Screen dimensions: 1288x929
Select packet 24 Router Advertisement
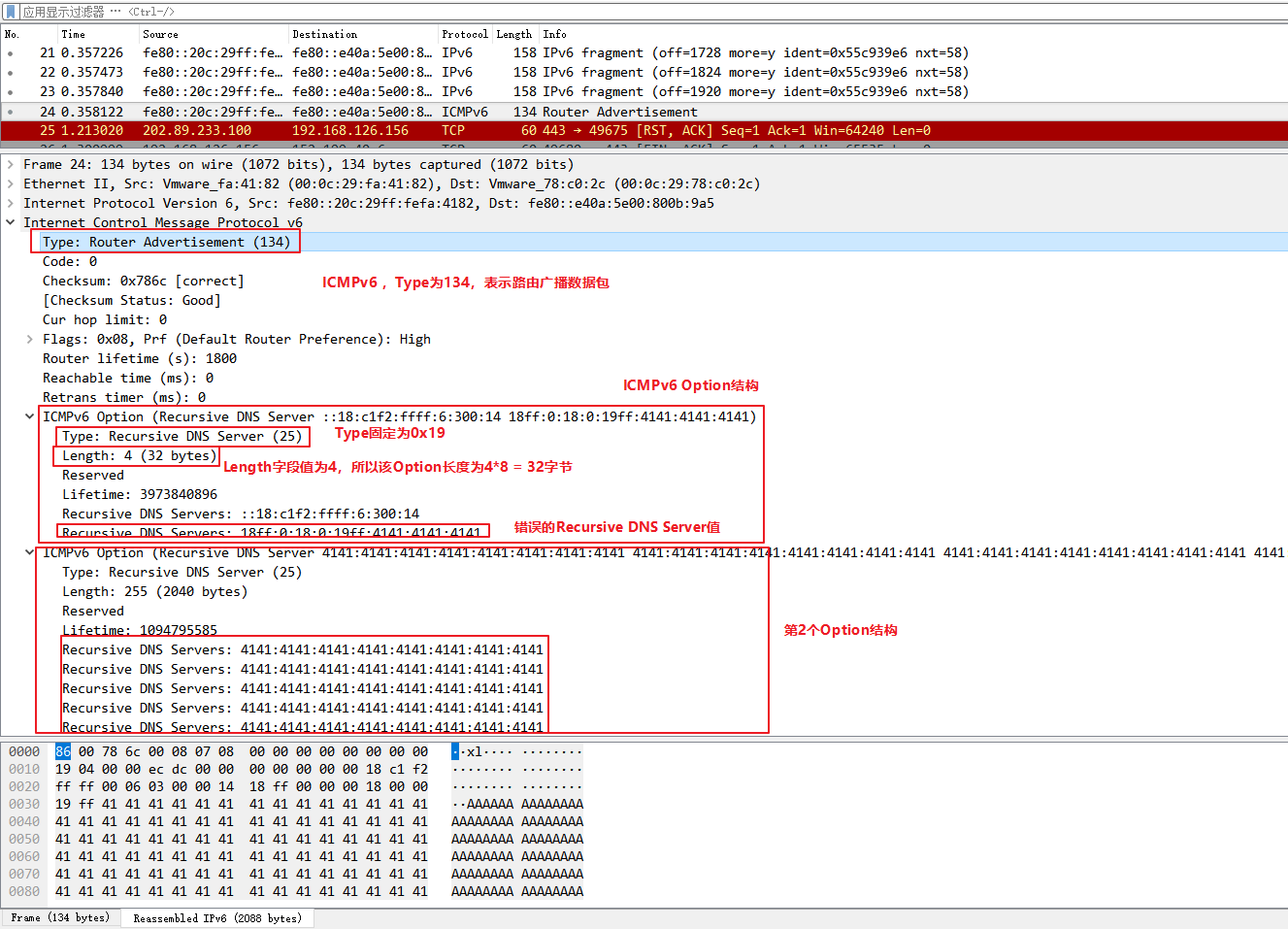(644, 112)
